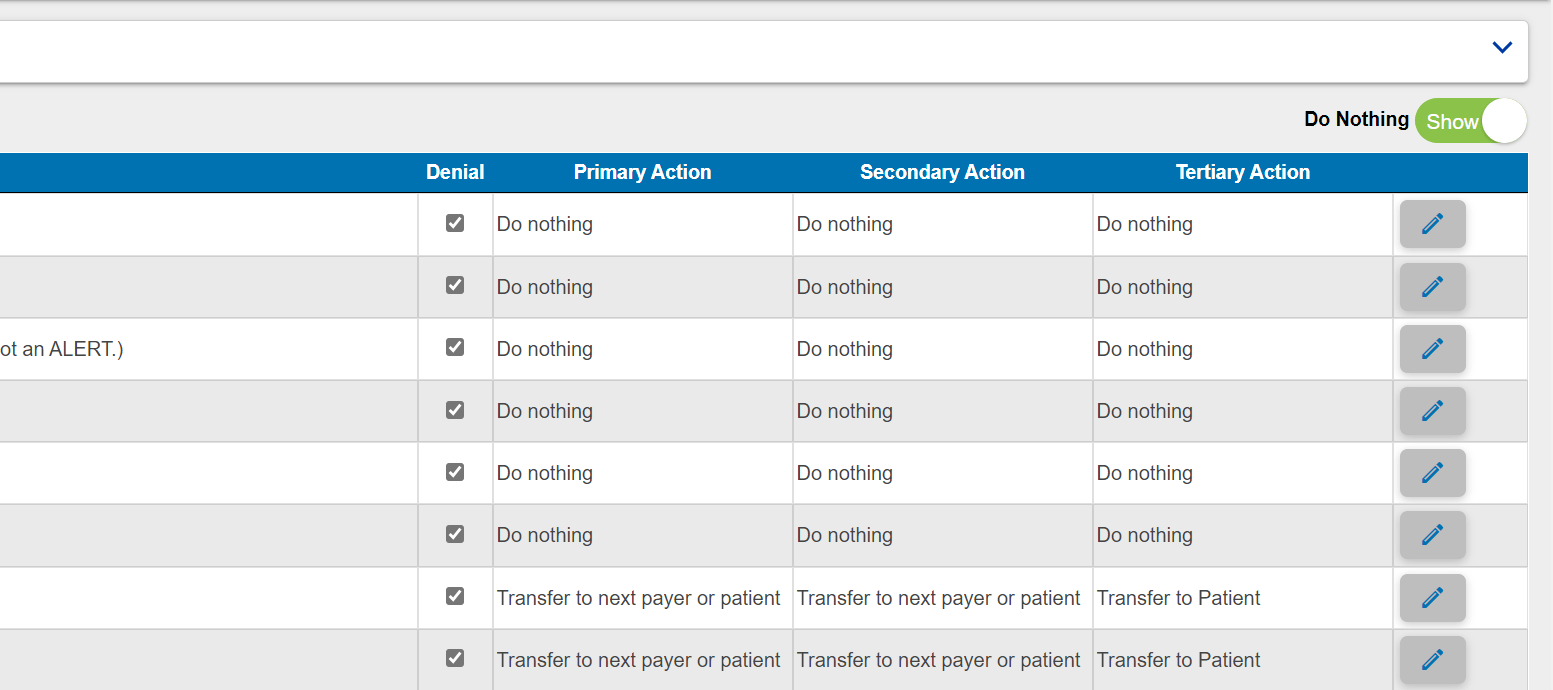The image size is (1553, 690).
Task: Uncheck the Denial checkbox on the ALERT row
Action: pos(455,347)
